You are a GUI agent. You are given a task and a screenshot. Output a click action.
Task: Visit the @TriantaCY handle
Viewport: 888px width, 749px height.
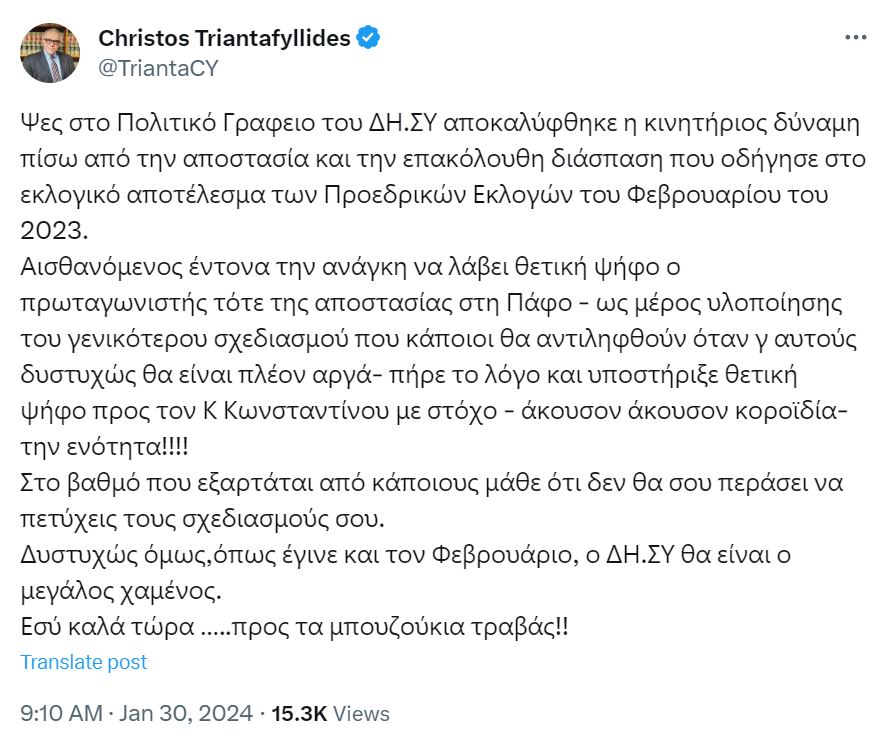158,68
